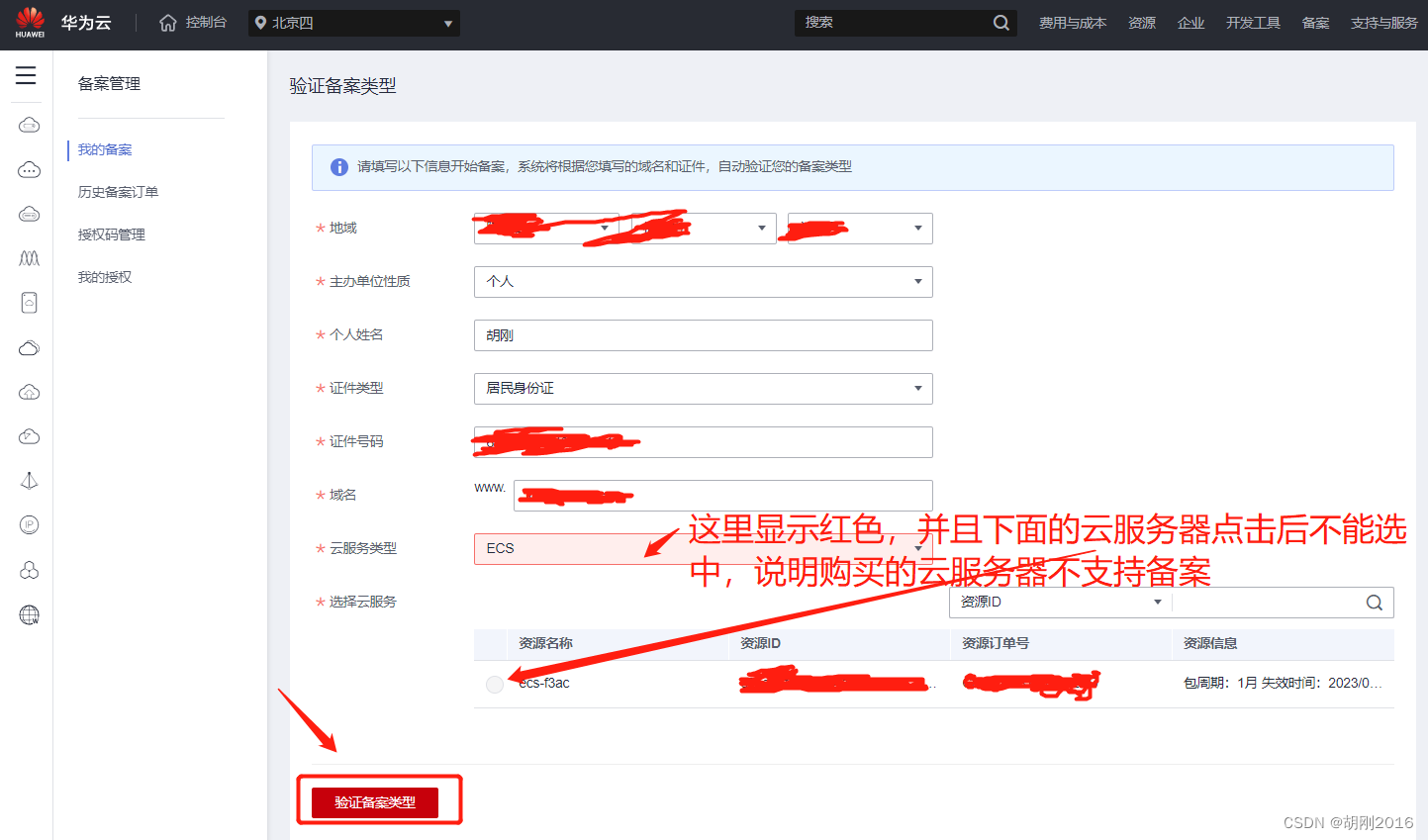1428x840 pixels.
Task: Select the ecs-f3ac radio button
Action: coord(495,685)
